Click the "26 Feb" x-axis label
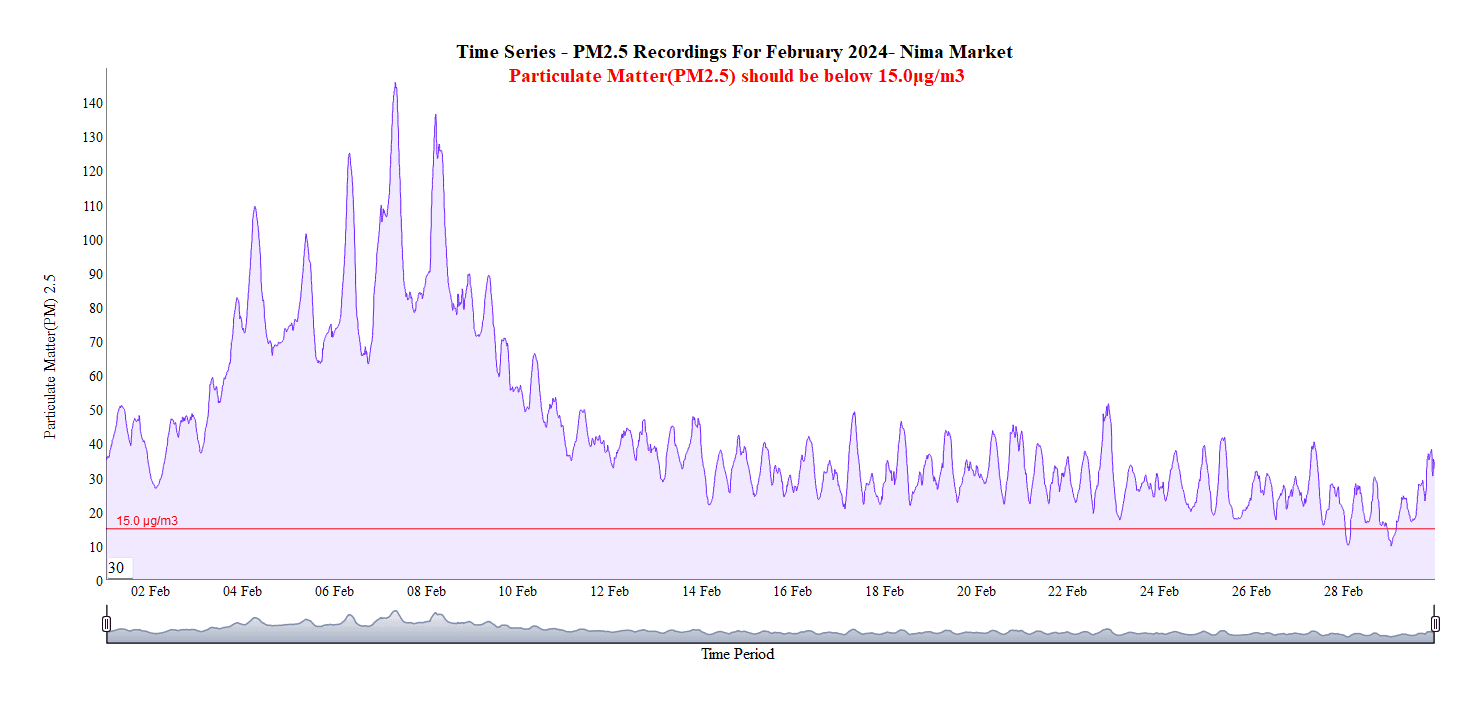 point(1251,592)
